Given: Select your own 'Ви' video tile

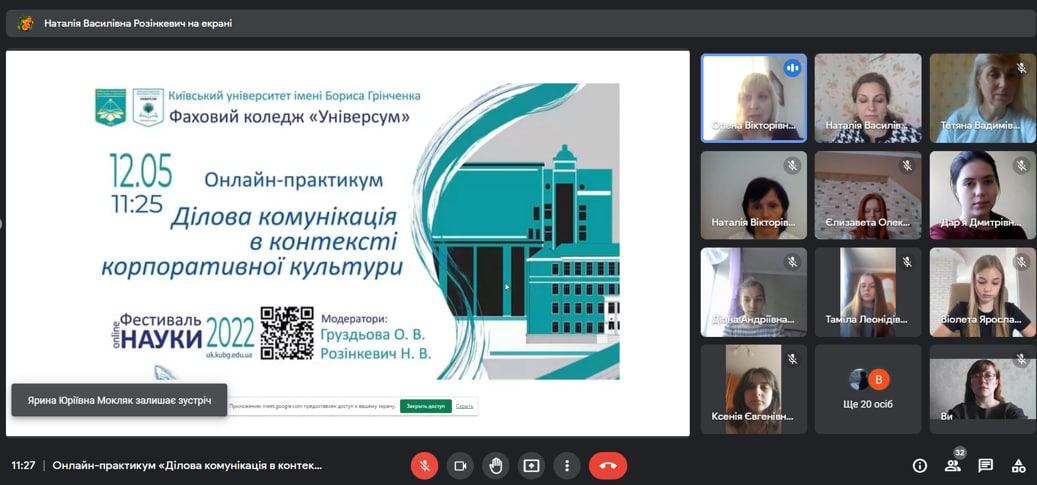Looking at the screenshot, I should [983, 389].
